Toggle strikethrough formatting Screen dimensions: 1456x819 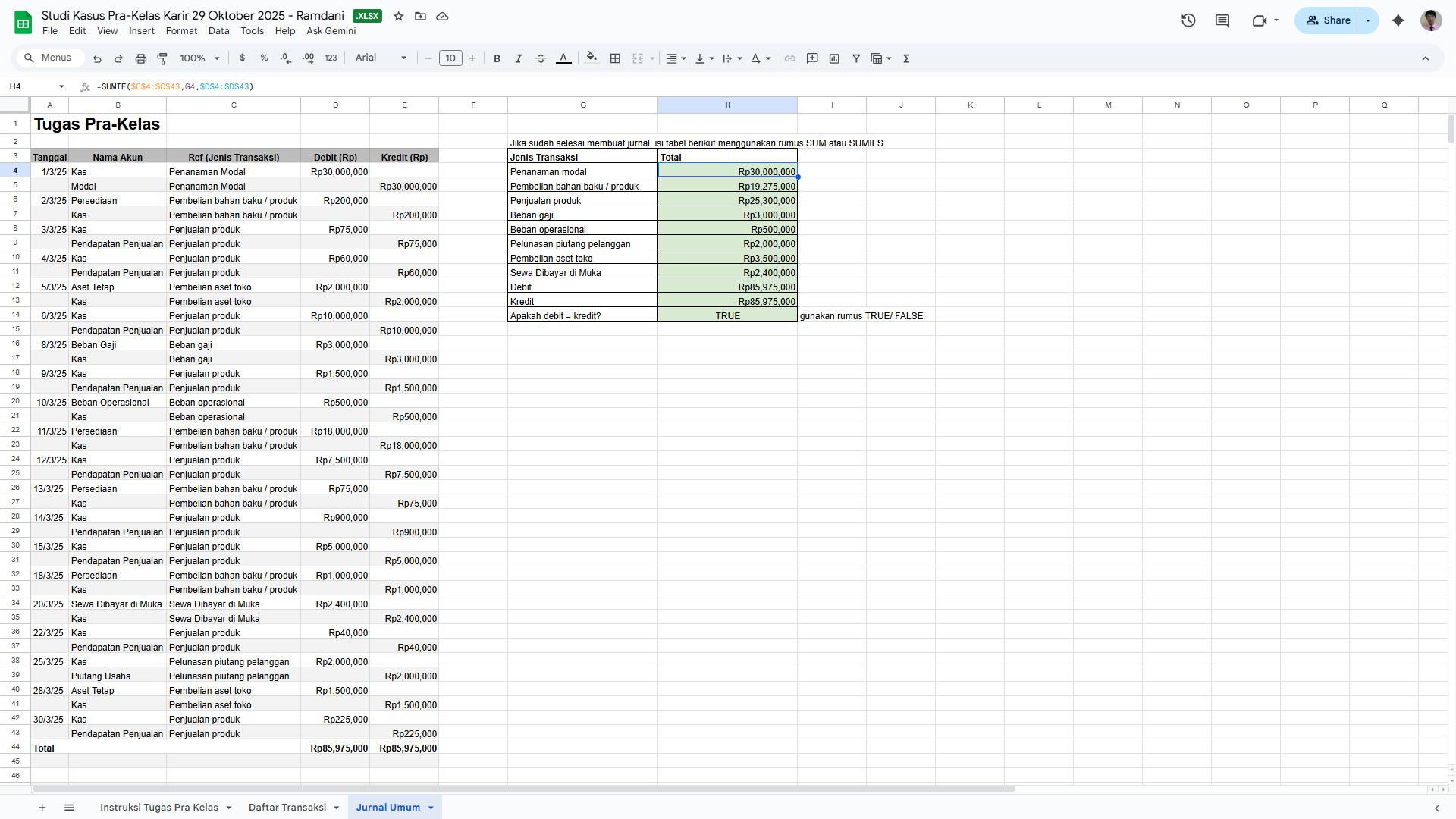541,58
